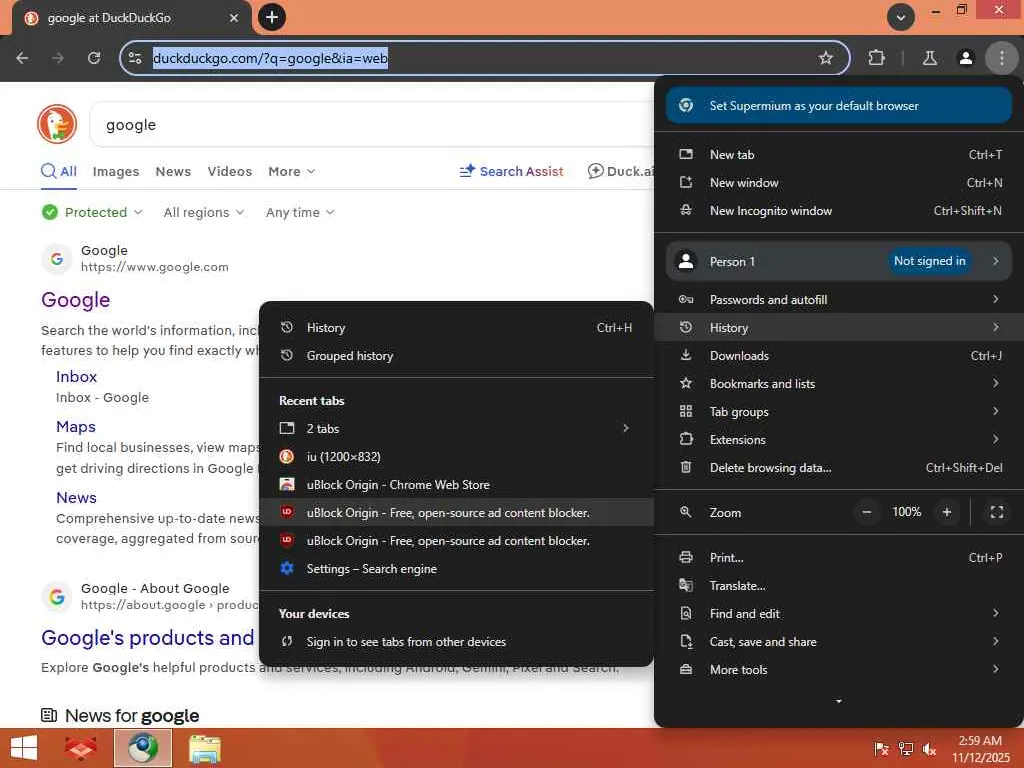
Task: Click the Supermium browser taskbar icon
Action: pyautogui.click(x=143, y=748)
